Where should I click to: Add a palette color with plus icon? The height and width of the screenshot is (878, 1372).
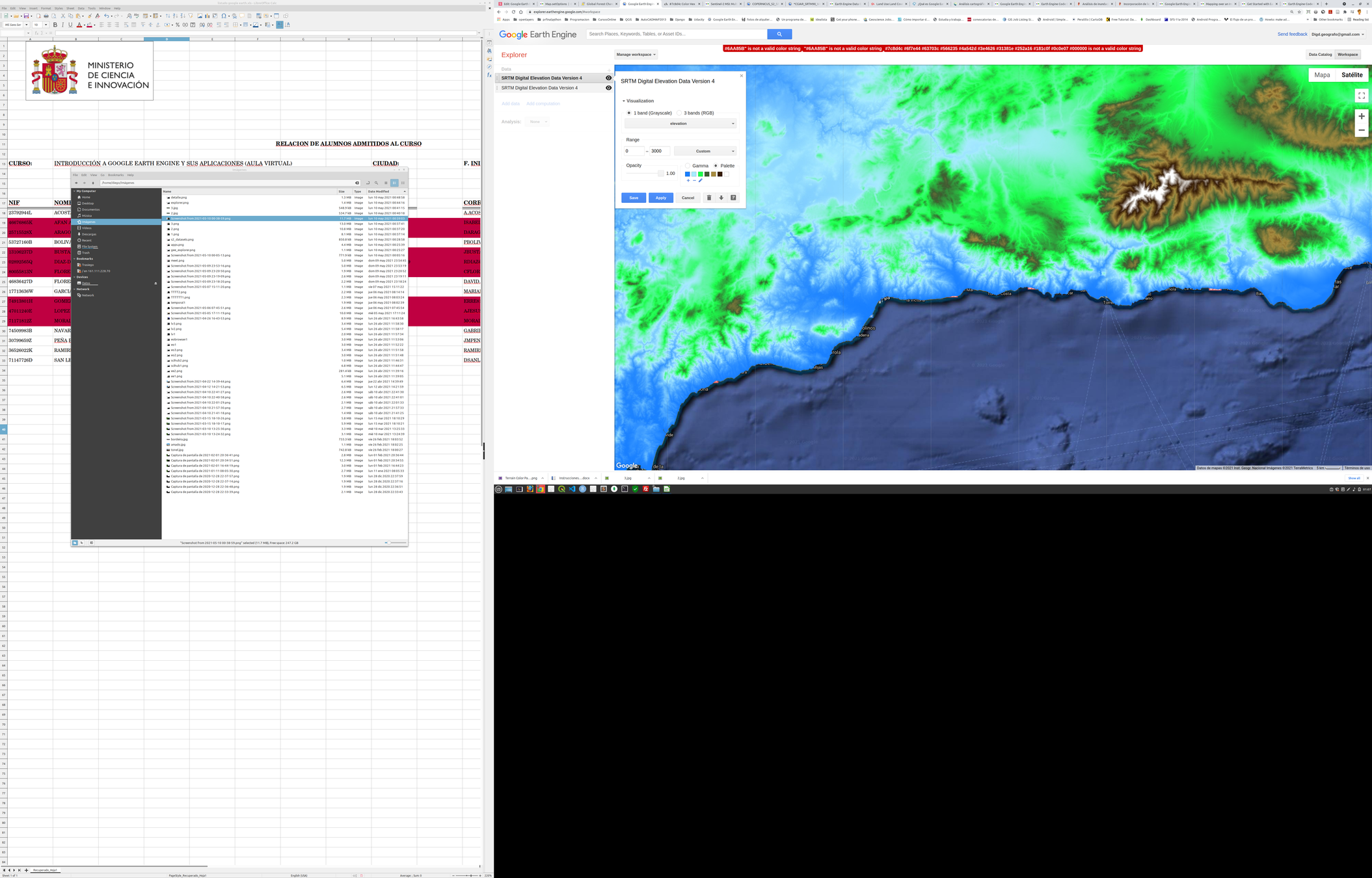tap(688, 181)
